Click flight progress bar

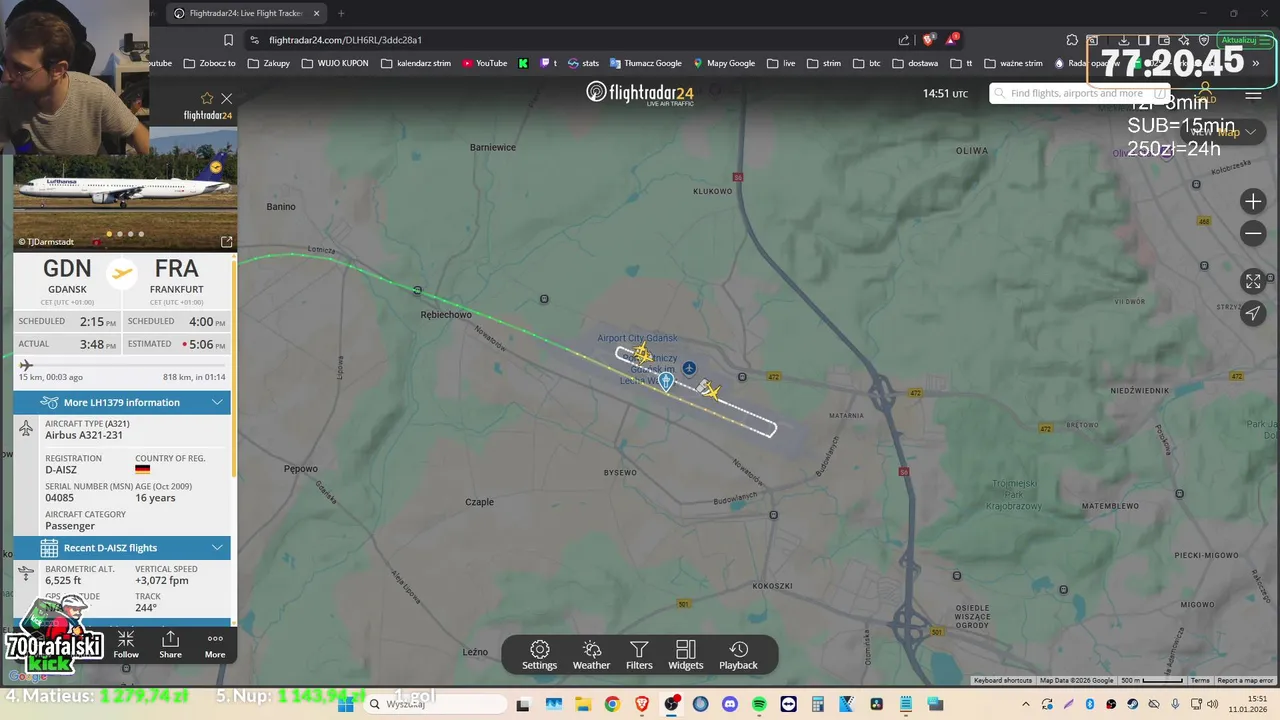click(x=122, y=365)
